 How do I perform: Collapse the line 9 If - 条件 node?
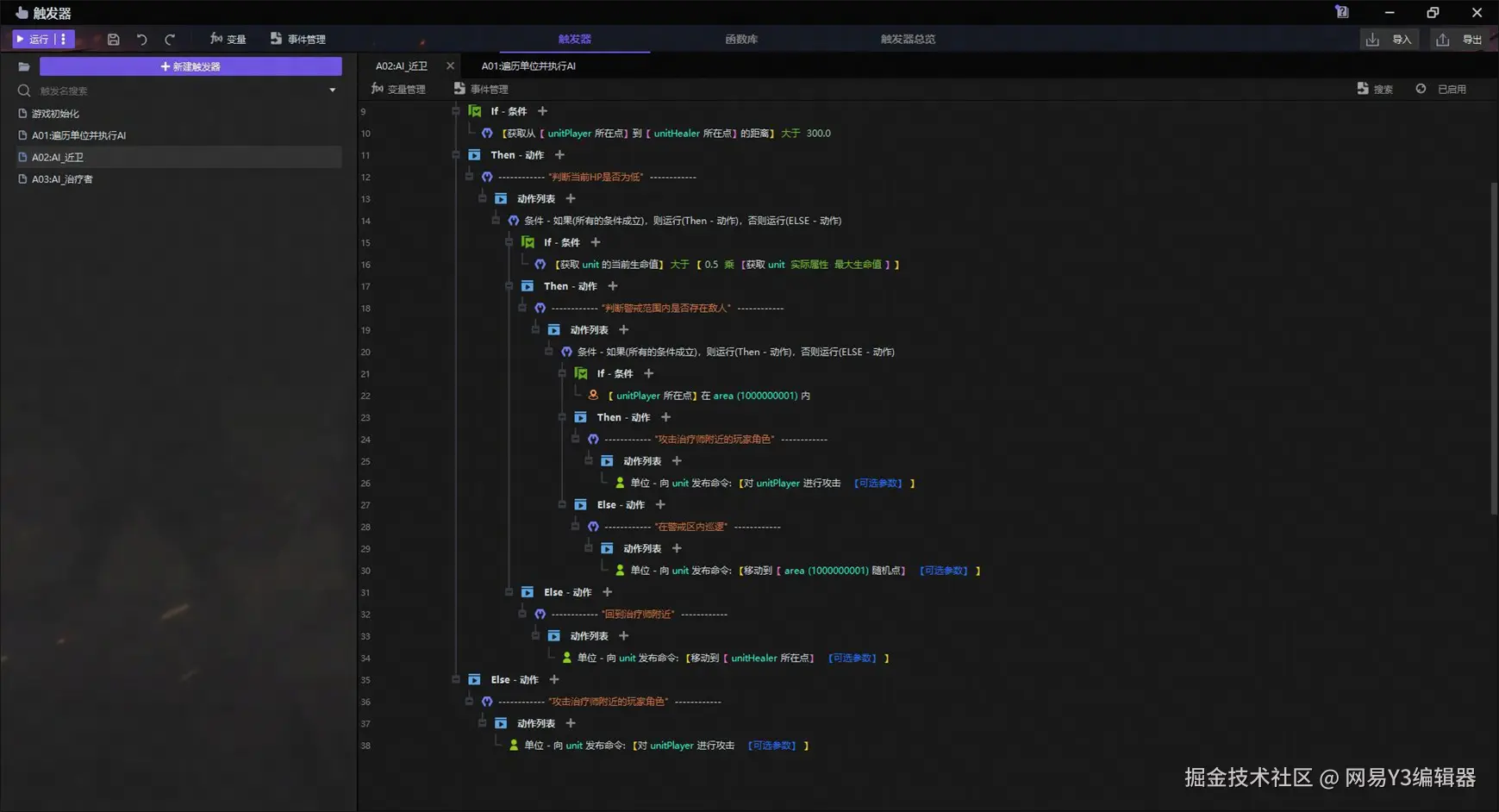tap(456, 111)
